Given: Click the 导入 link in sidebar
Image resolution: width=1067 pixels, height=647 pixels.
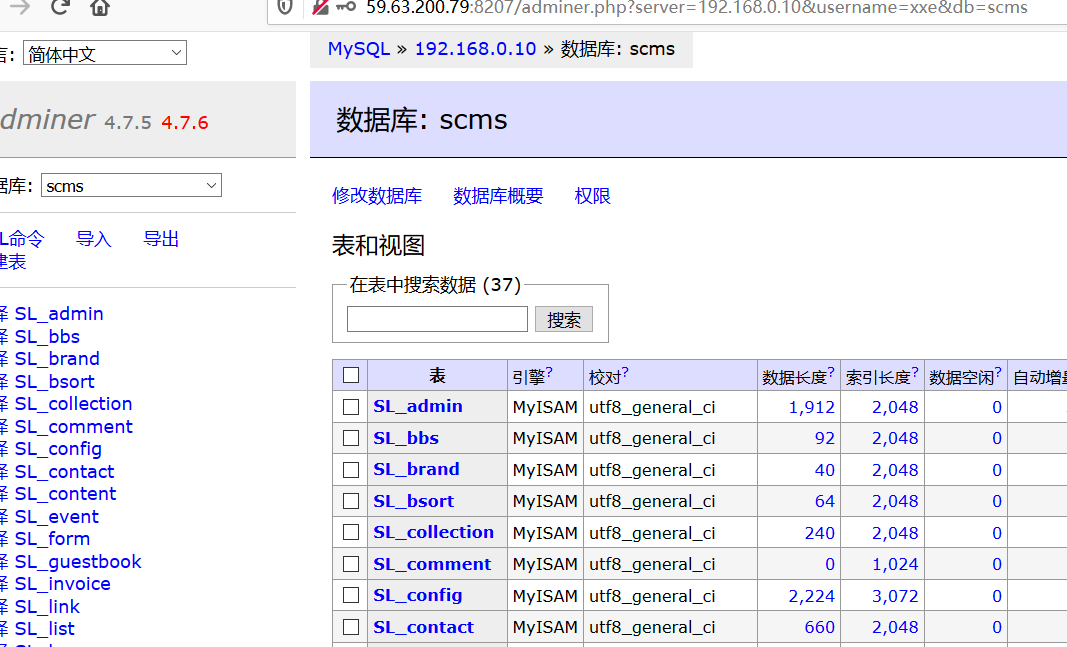Looking at the screenshot, I should (94, 239).
